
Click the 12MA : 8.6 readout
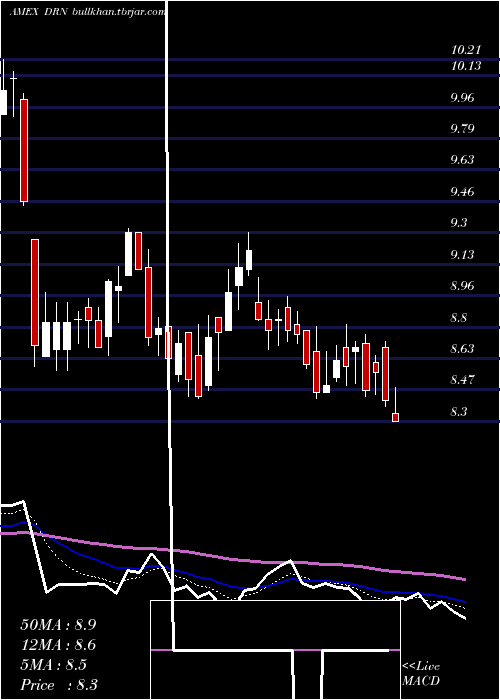(58, 645)
